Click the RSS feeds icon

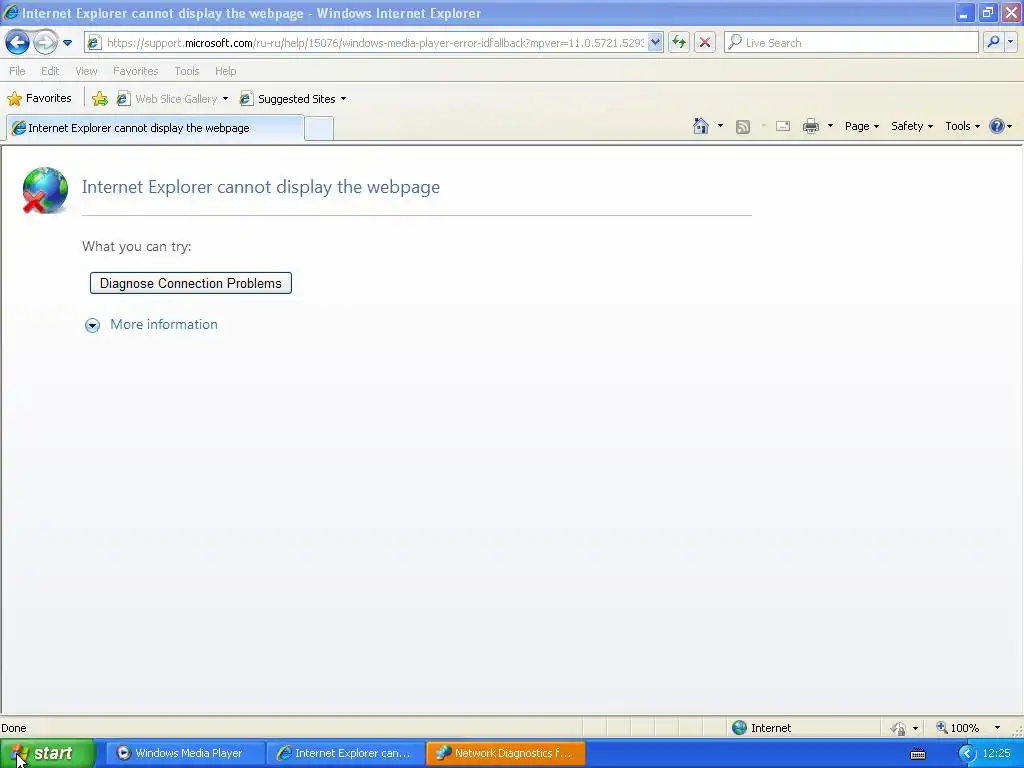pos(743,127)
